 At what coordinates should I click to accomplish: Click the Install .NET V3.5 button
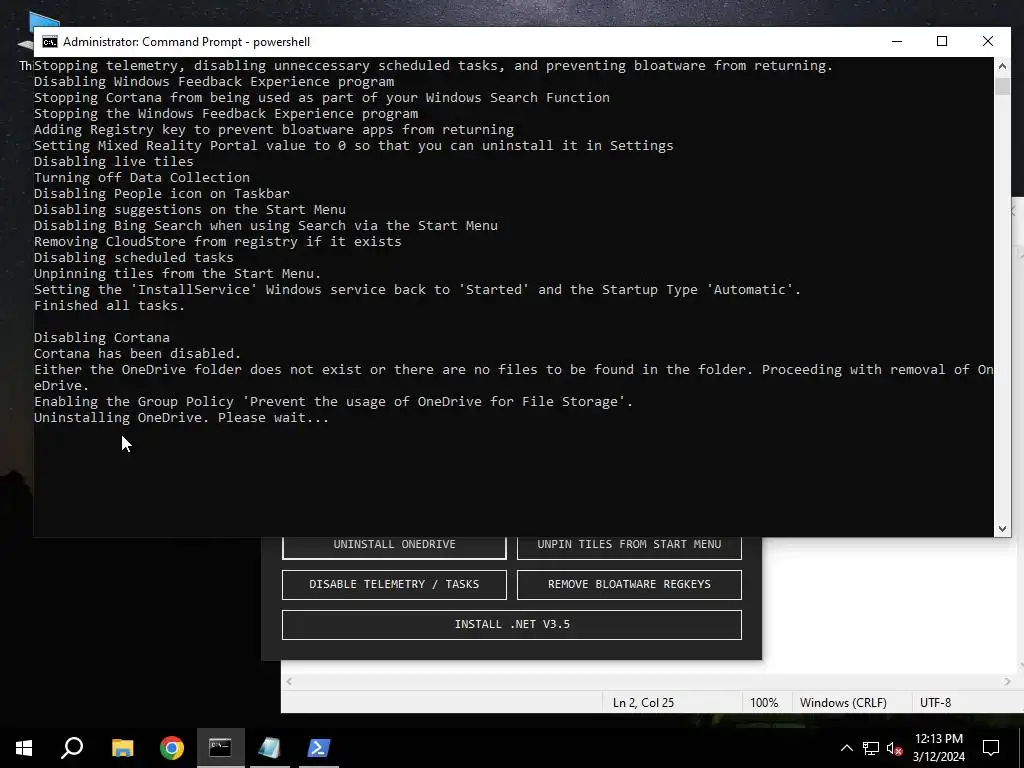point(512,624)
